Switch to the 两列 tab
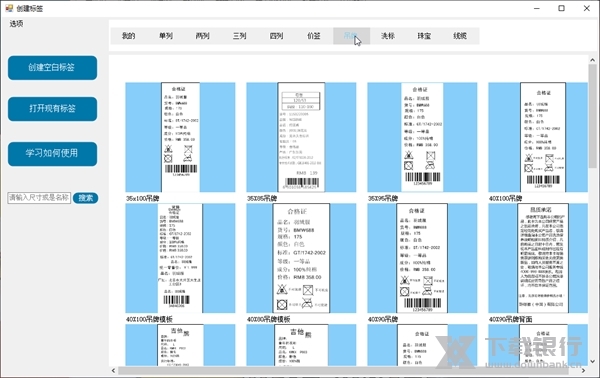The height and width of the screenshot is (378, 600). pos(202,36)
